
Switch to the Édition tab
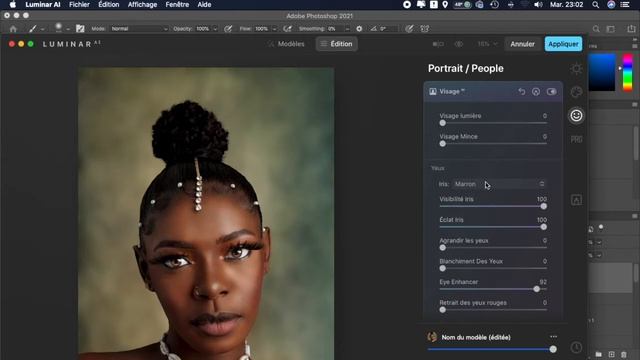[x=336, y=44]
